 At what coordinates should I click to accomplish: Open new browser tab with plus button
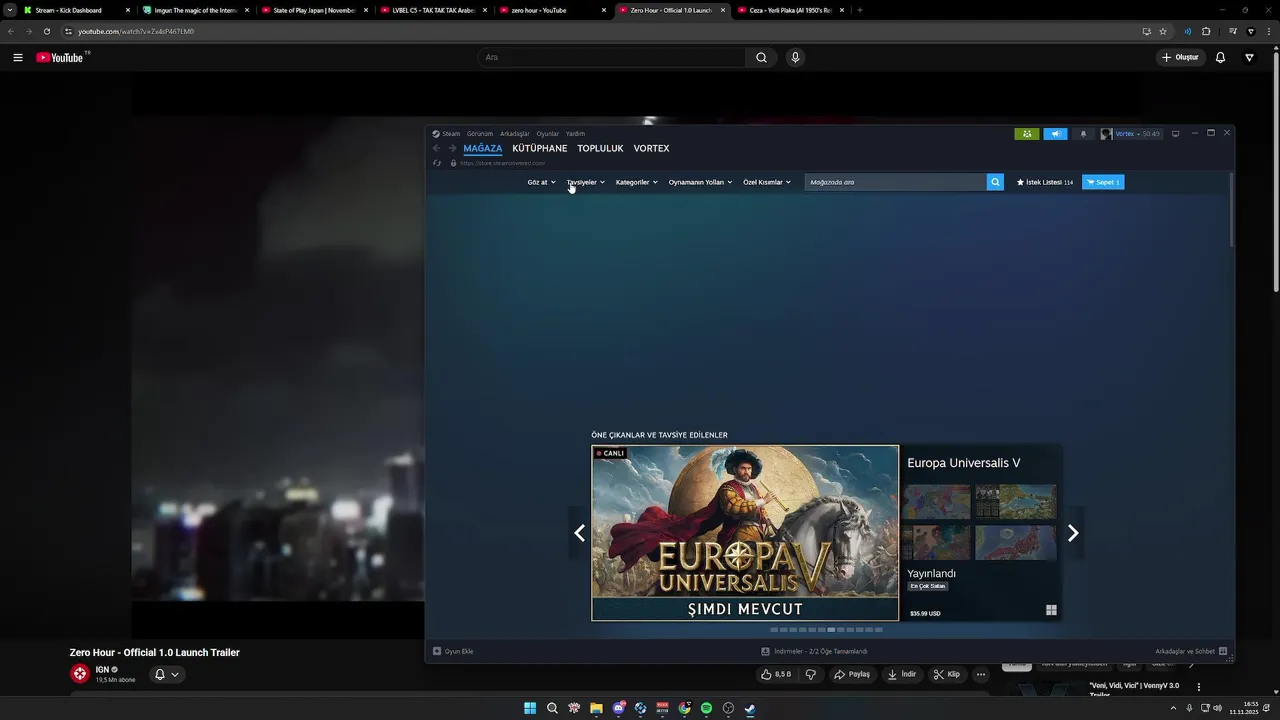tap(860, 10)
